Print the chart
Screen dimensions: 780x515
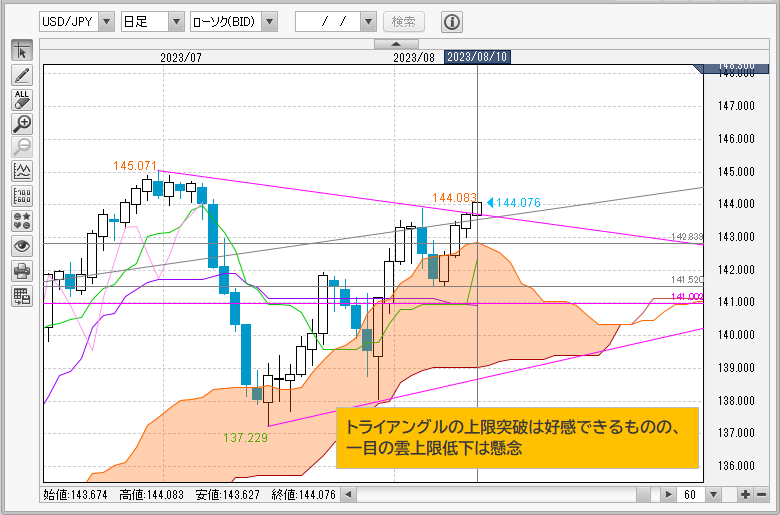point(22,271)
